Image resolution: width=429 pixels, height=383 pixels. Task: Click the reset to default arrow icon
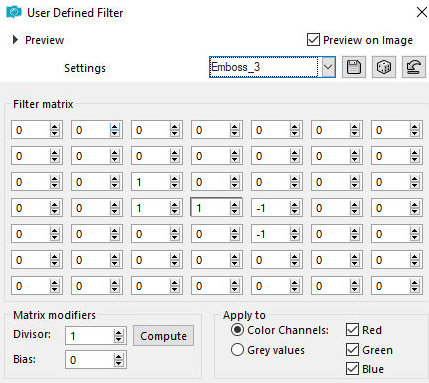pyautogui.click(x=414, y=67)
